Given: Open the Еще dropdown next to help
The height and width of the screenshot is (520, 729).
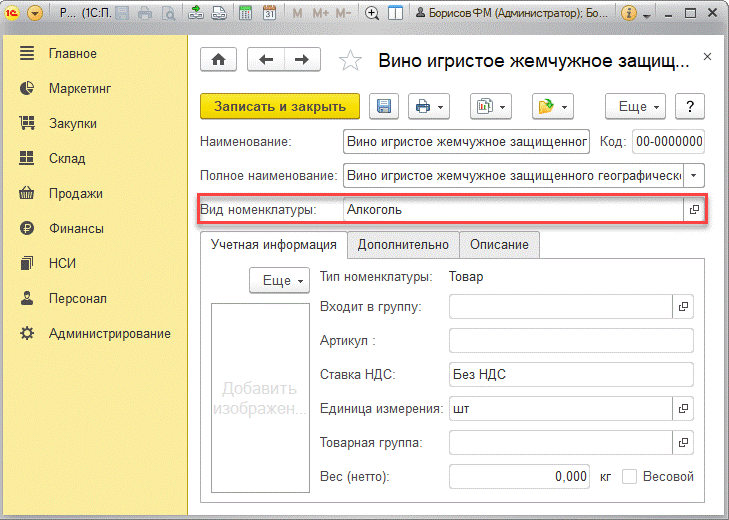Looking at the screenshot, I should point(636,106).
